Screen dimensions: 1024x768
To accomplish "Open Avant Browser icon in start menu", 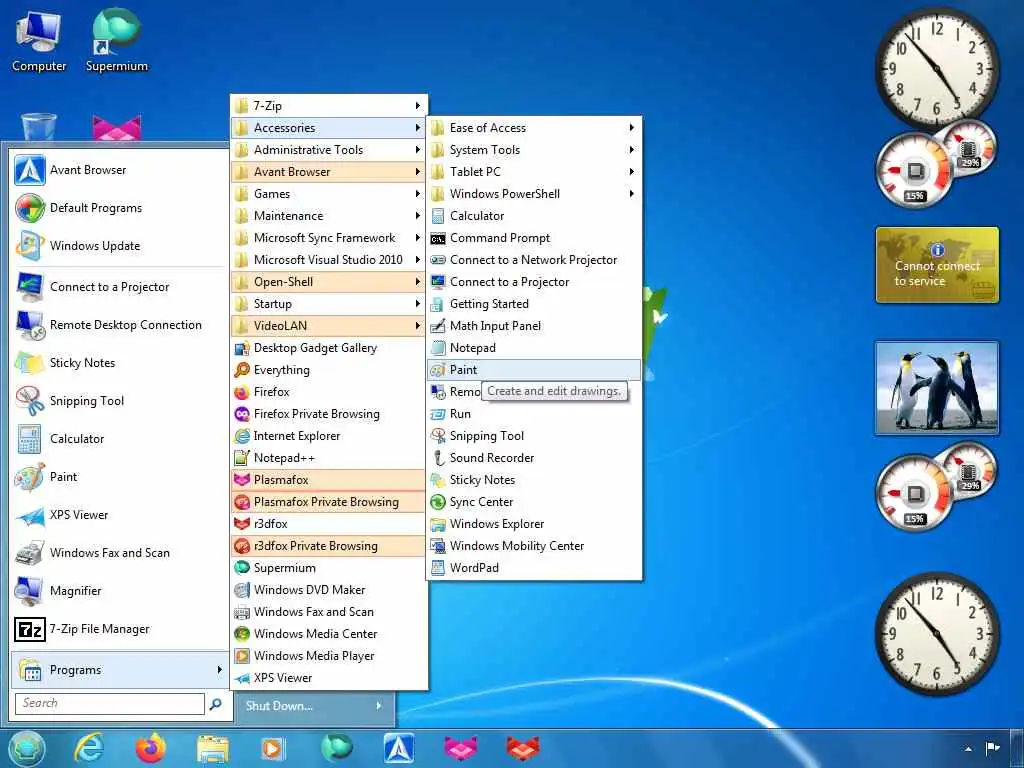I will click(30, 170).
